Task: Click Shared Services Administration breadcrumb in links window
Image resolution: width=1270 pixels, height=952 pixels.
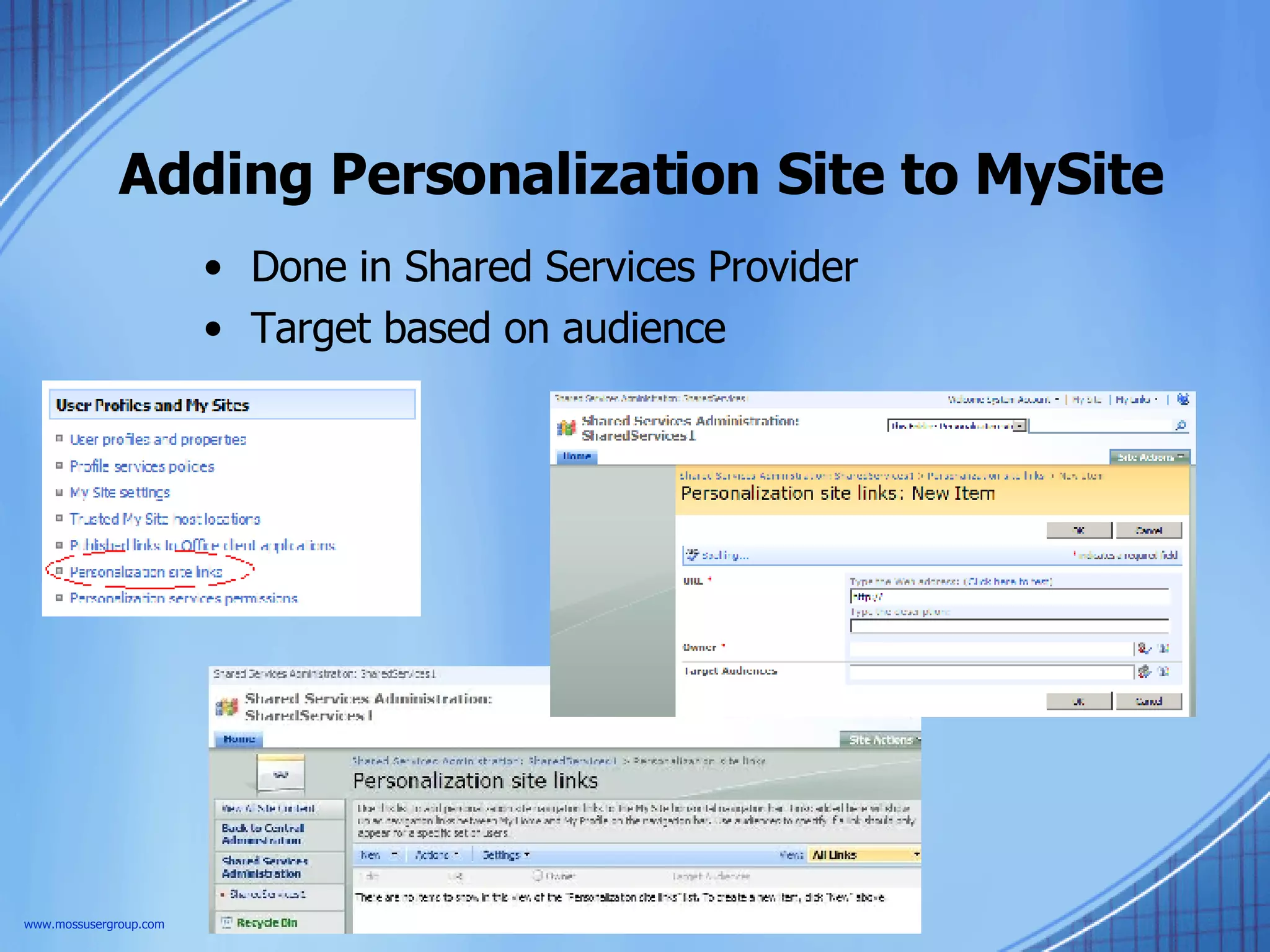Action: click(x=484, y=761)
